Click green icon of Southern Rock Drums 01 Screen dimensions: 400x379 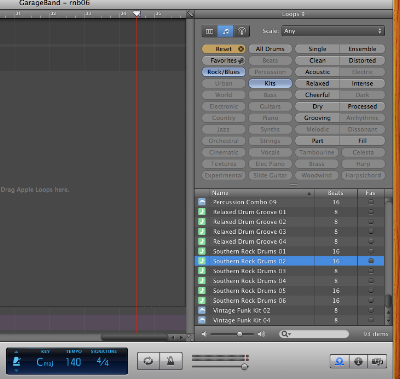pos(202,251)
